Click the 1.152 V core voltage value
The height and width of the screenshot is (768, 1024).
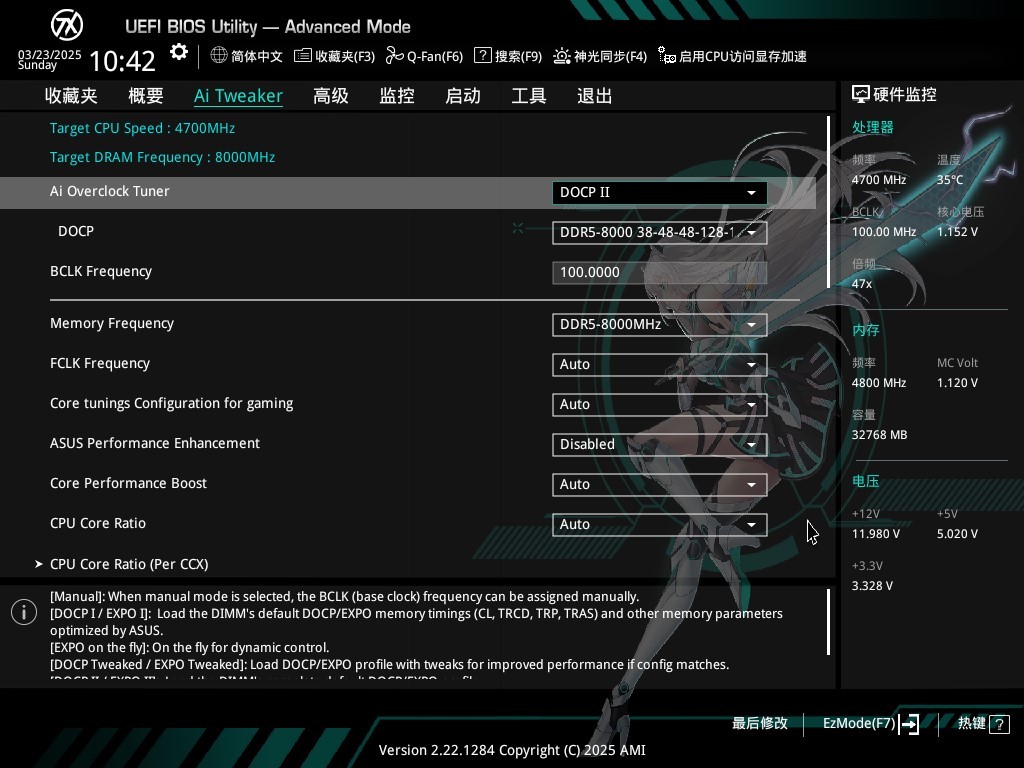(957, 232)
